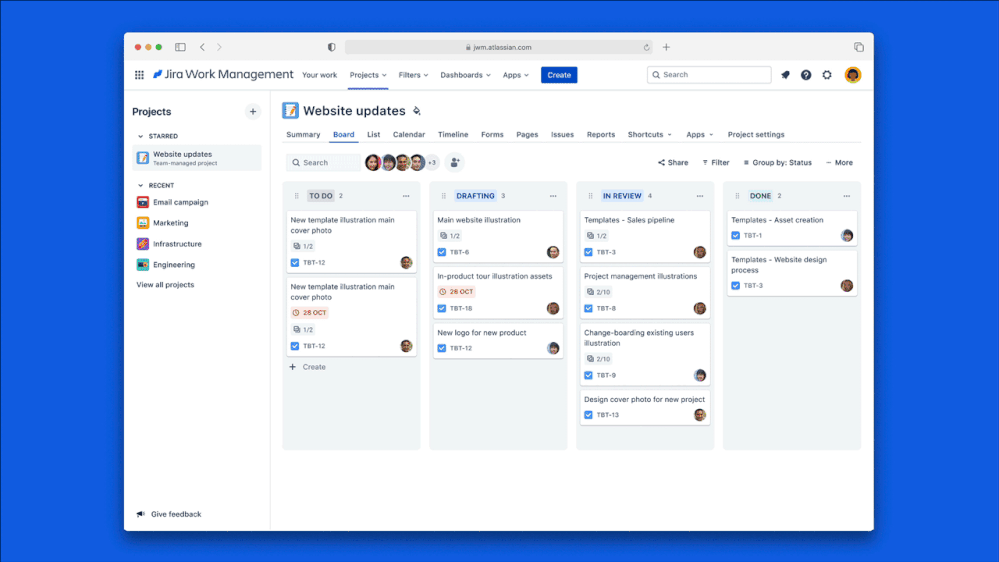Open the settings gear icon
The image size is (999, 562).
pos(827,75)
